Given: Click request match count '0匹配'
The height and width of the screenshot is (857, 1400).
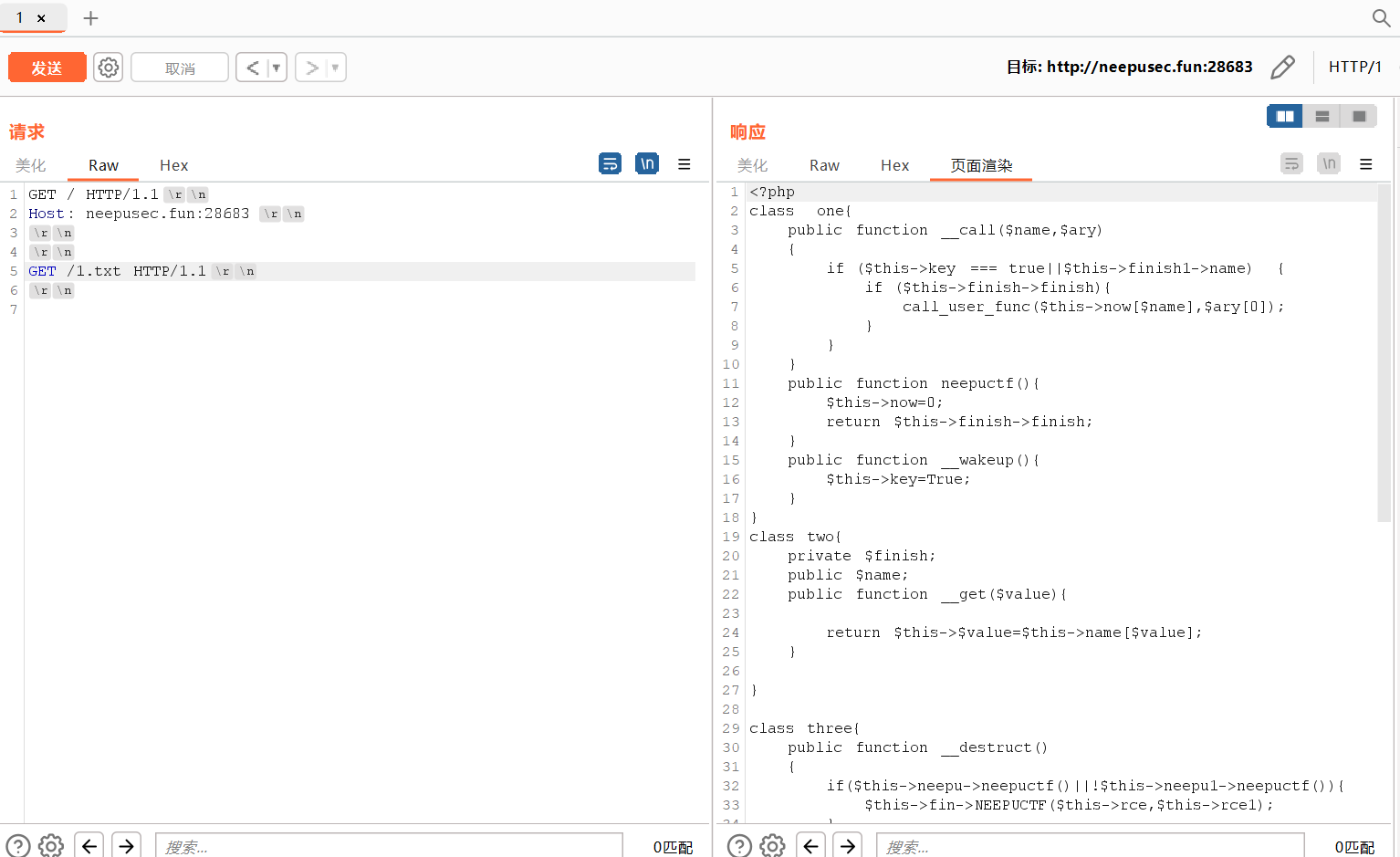Looking at the screenshot, I should [x=673, y=847].
